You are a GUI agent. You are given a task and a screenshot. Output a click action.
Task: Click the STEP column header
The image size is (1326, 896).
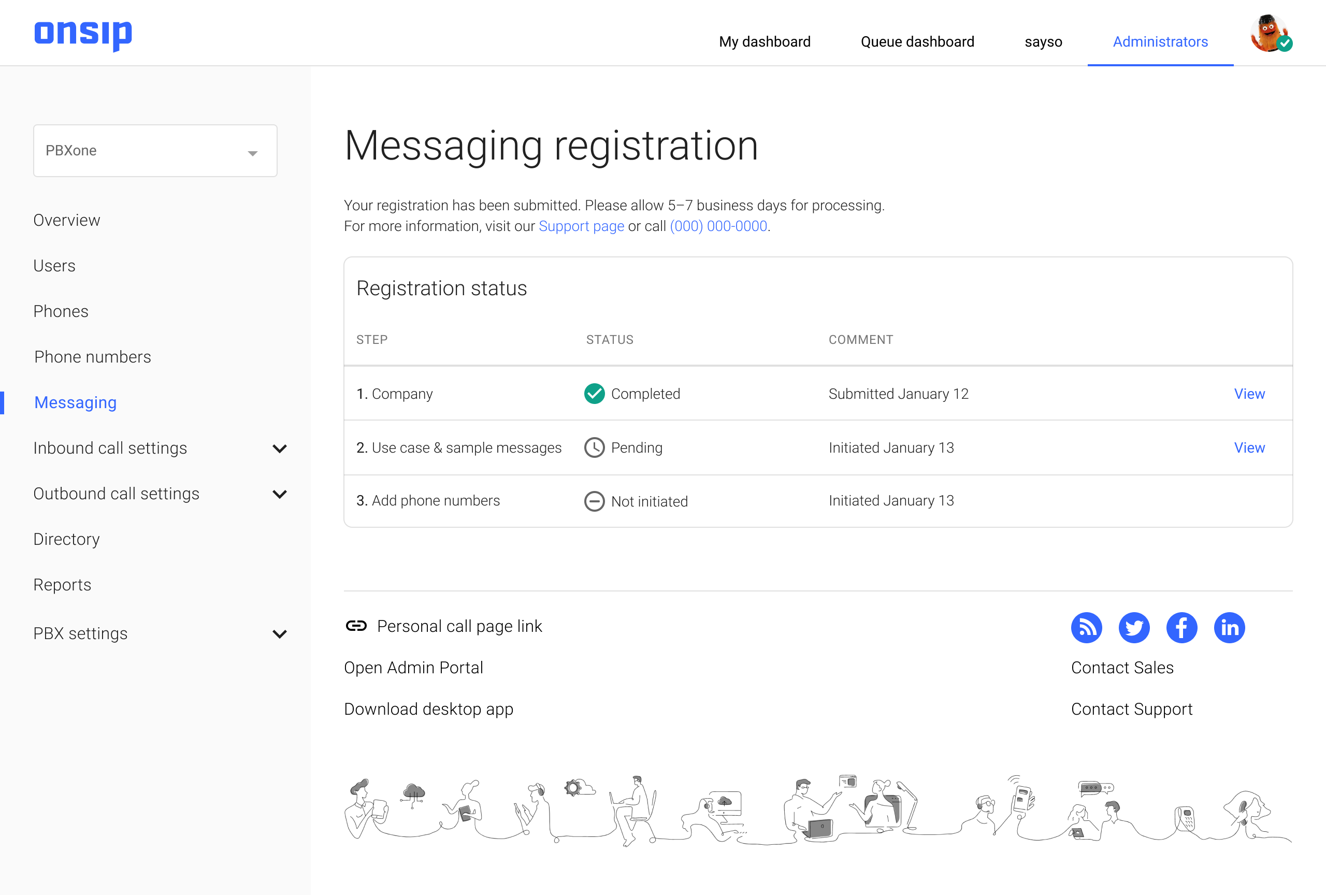pos(372,340)
